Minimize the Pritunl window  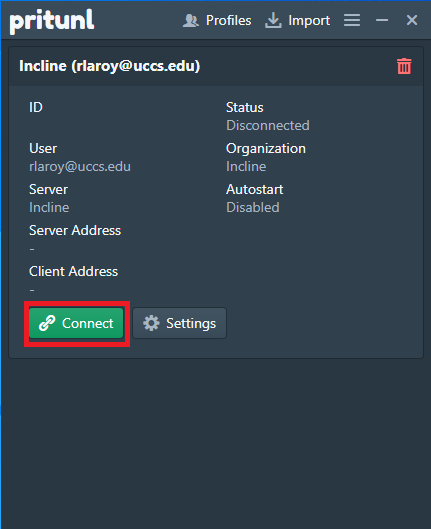382,20
